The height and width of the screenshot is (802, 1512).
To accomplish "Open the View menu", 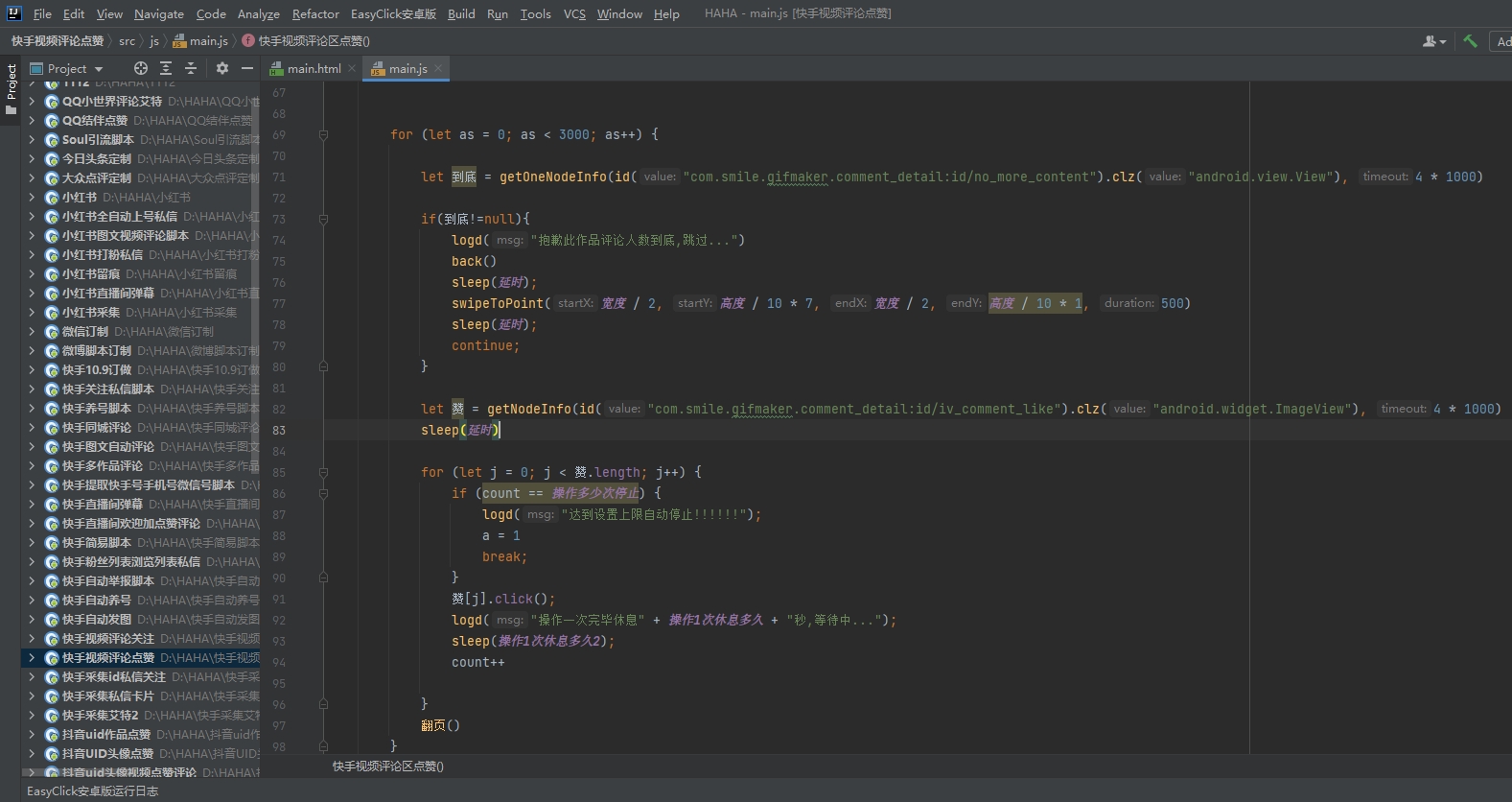I will (109, 13).
